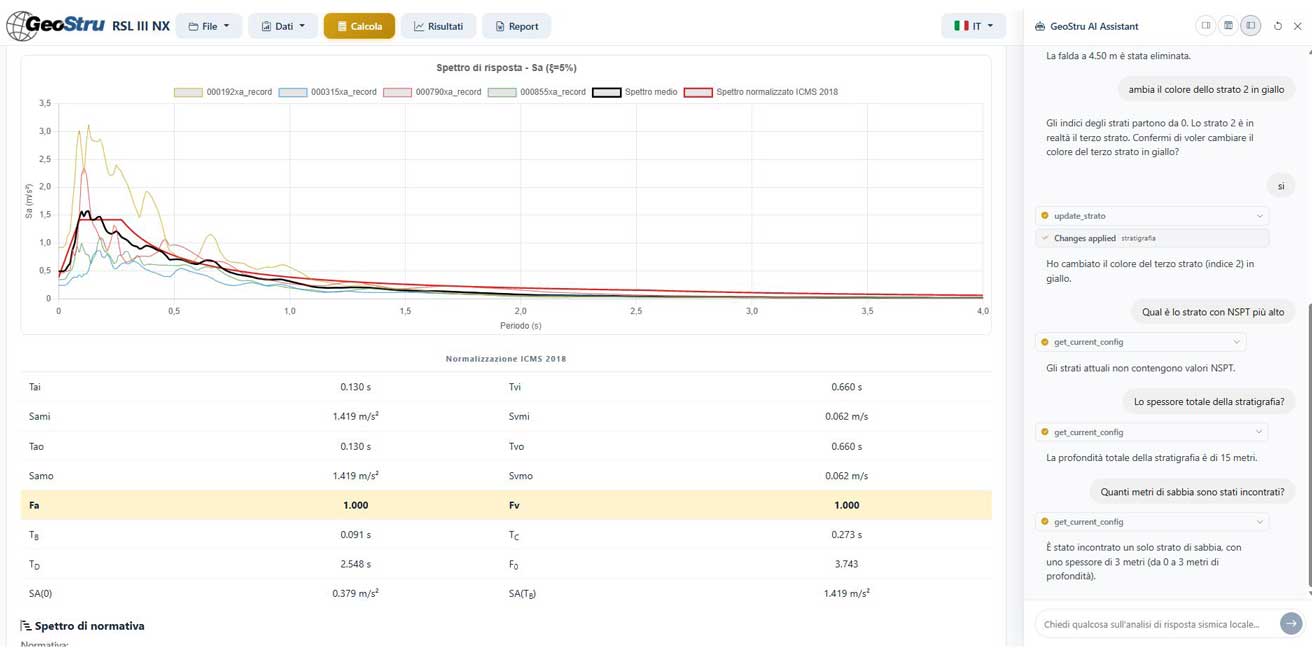Close the GeoStru AI Assistant panel
Viewport: 1312px width, 656px height.
tap(1298, 26)
